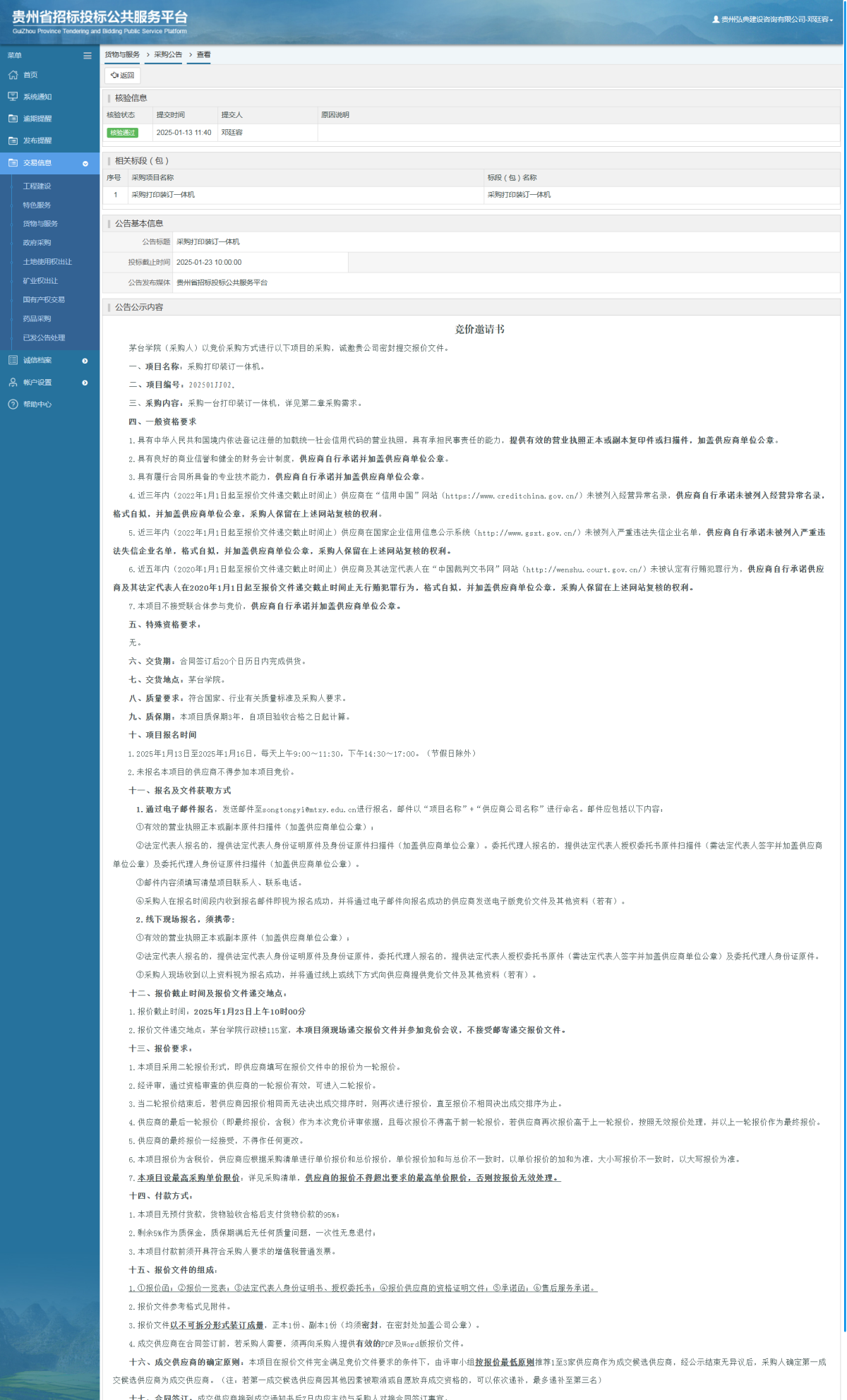Viewport: 847px width, 1400px height.
Task: Click the platform title 贵州省招标投标公共服务平台
Action: (x=100, y=18)
